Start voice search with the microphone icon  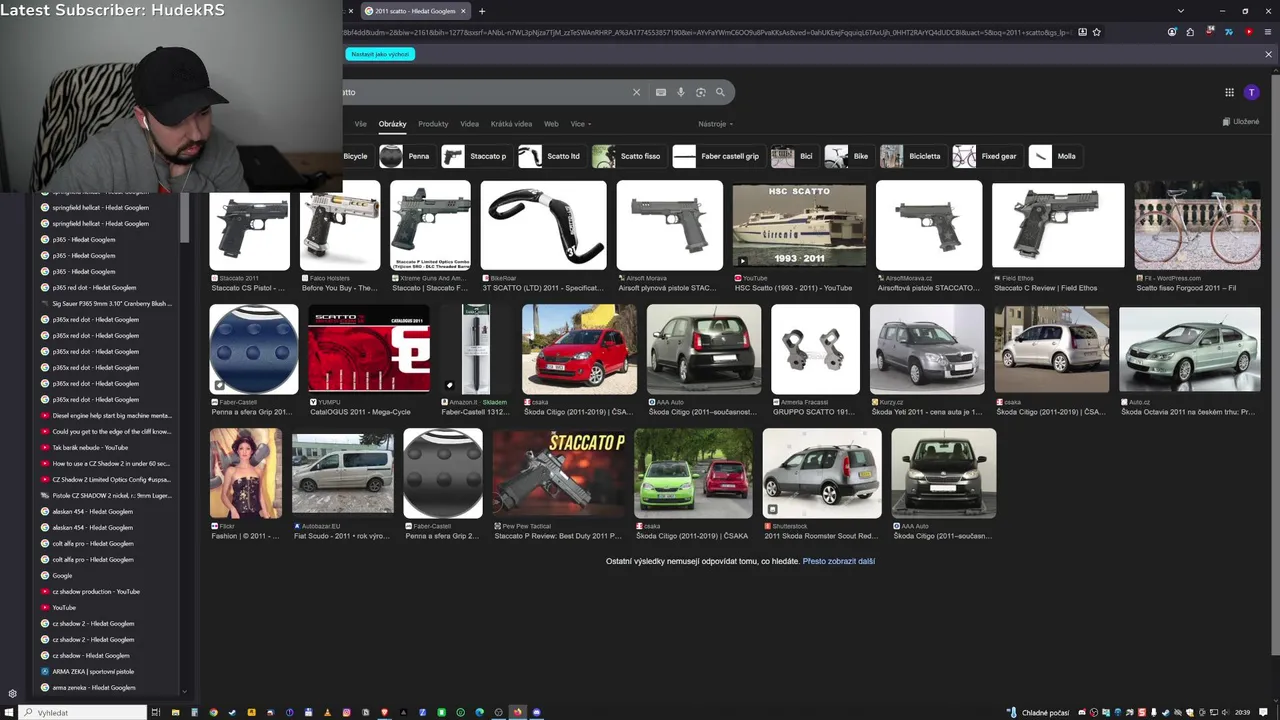coord(681,92)
